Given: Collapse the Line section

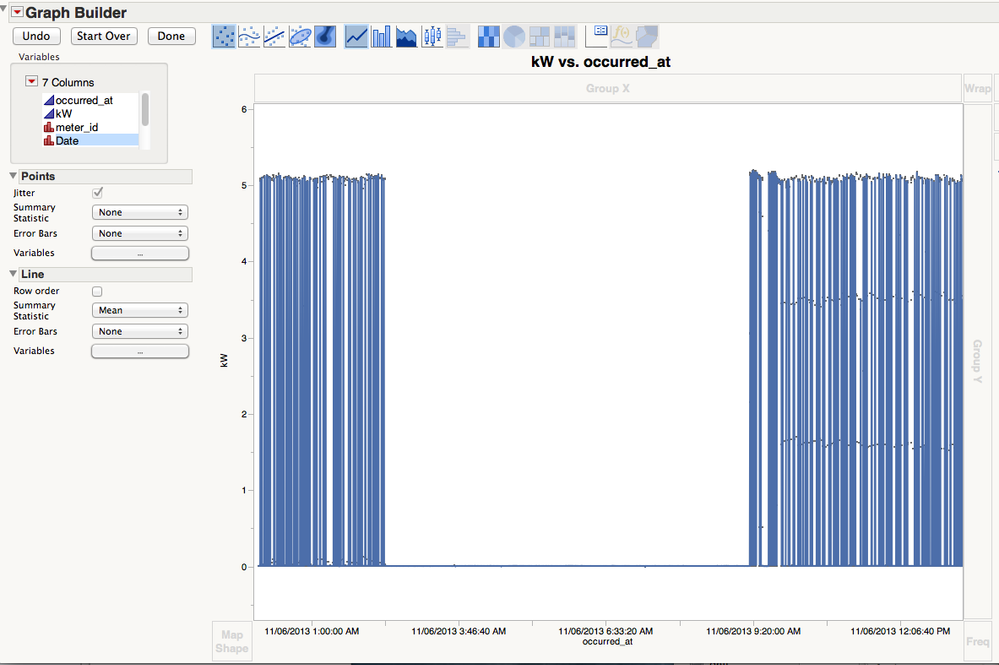Looking at the screenshot, I should 13,274.
